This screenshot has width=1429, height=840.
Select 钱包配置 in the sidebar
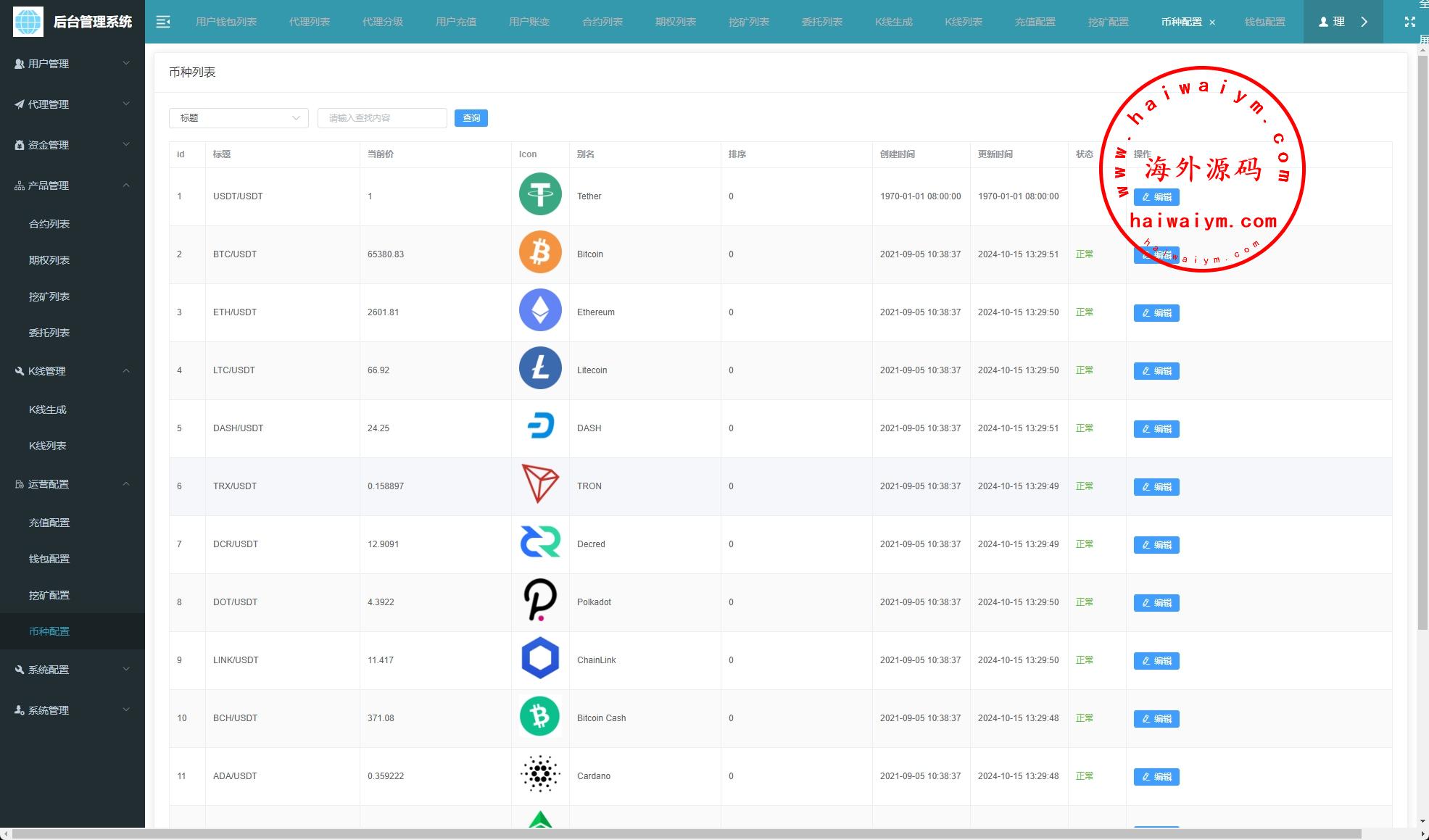(x=49, y=559)
